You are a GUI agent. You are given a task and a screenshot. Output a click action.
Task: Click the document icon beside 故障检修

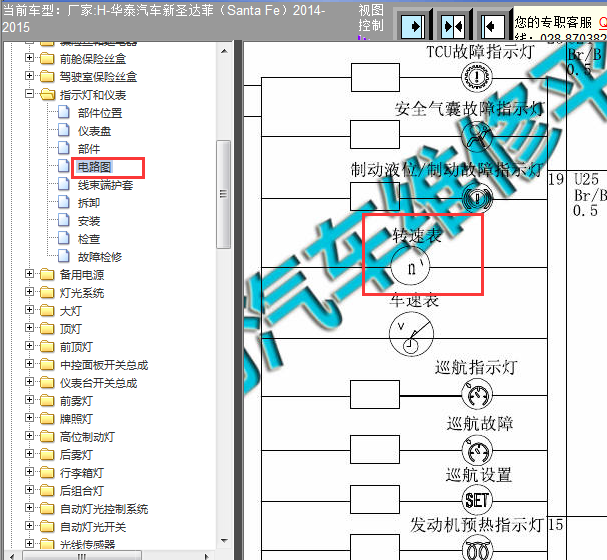point(63,257)
